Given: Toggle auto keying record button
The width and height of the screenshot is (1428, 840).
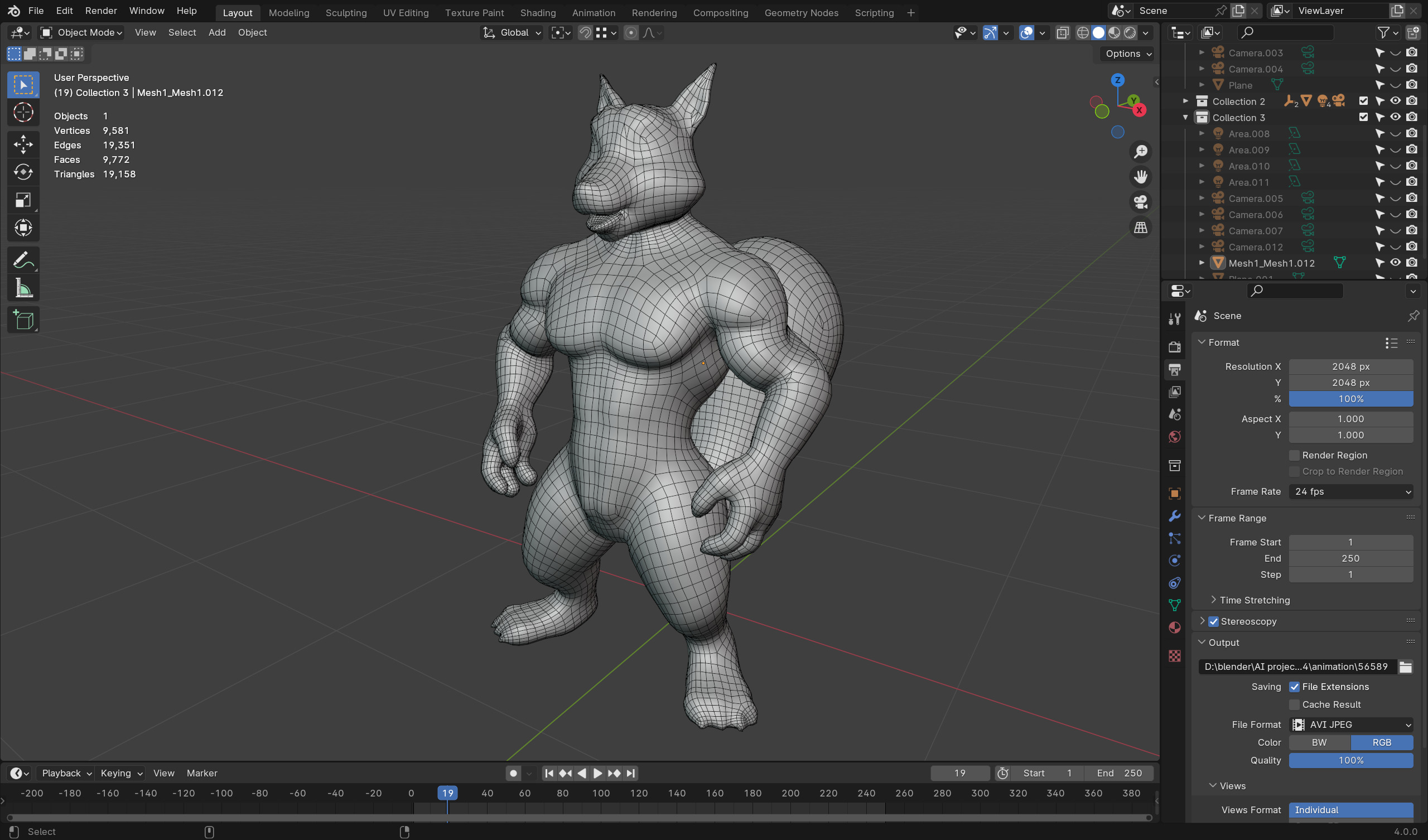Looking at the screenshot, I should pos(513,773).
